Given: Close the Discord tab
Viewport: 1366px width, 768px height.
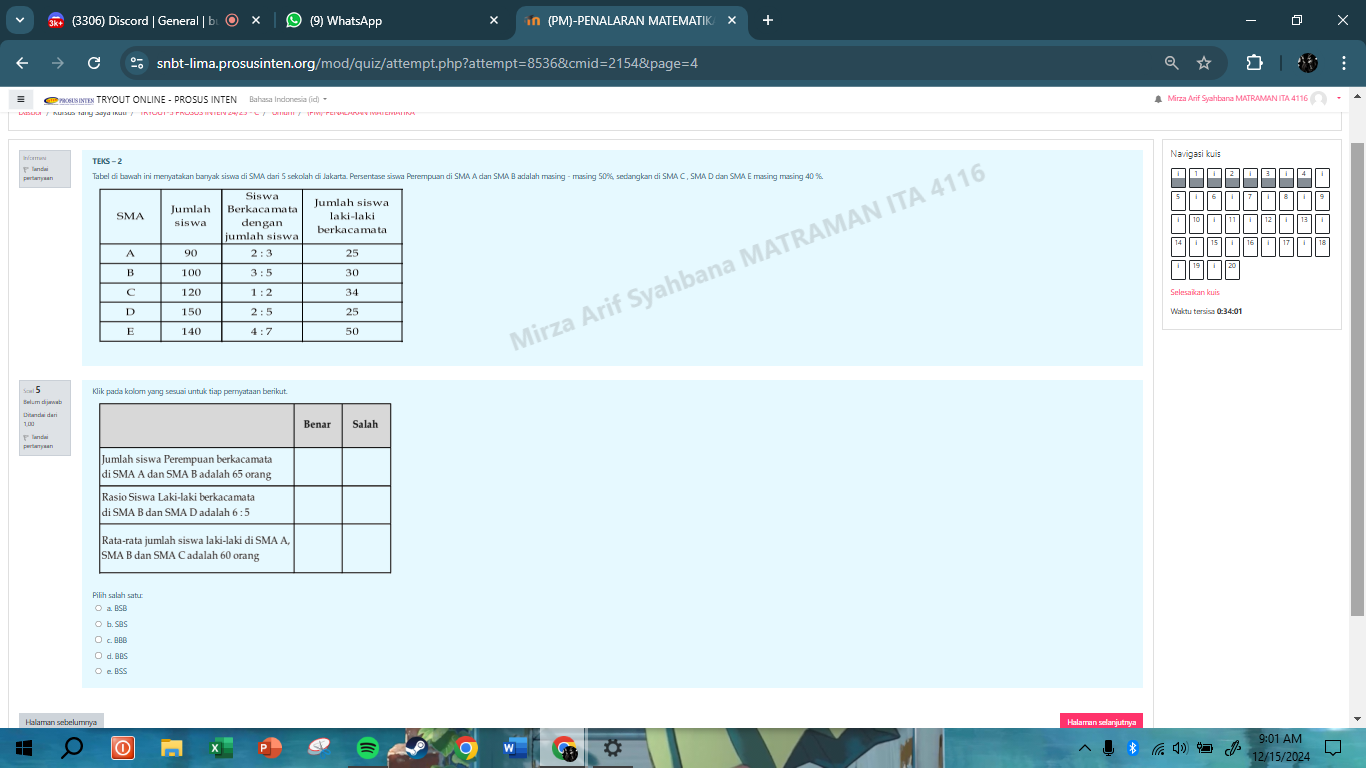Looking at the screenshot, I should 257,20.
